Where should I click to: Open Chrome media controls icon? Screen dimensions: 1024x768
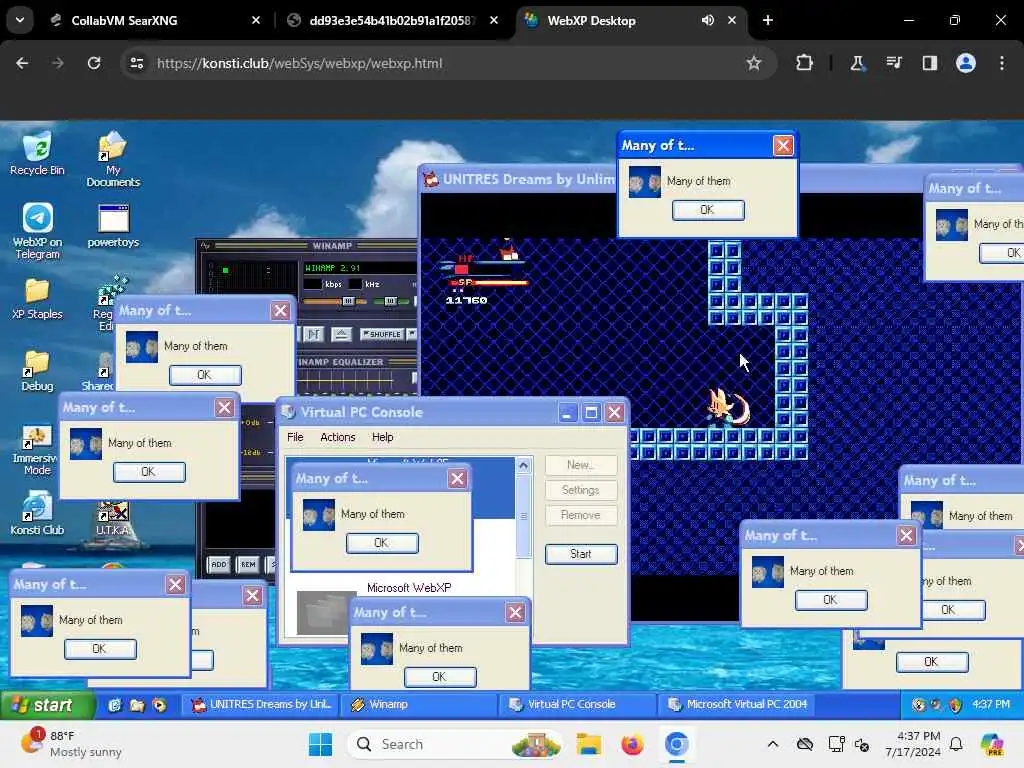tap(893, 63)
